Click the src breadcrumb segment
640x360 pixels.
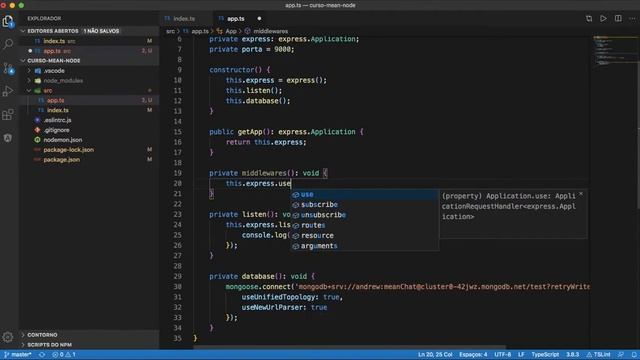170,31
